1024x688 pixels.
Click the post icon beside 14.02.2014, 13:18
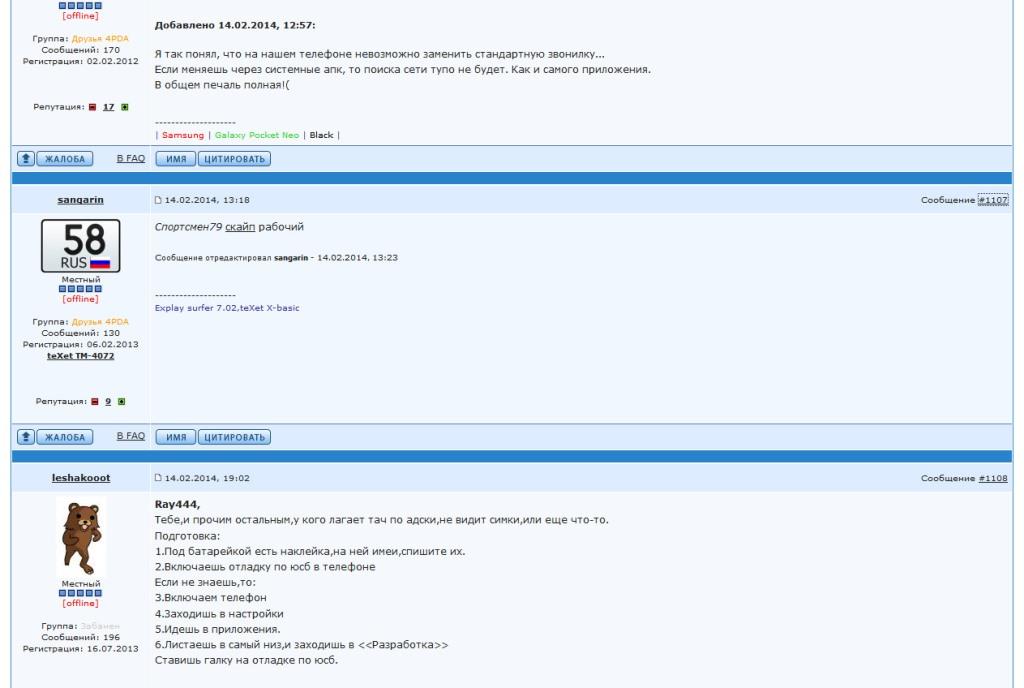pyautogui.click(x=158, y=200)
